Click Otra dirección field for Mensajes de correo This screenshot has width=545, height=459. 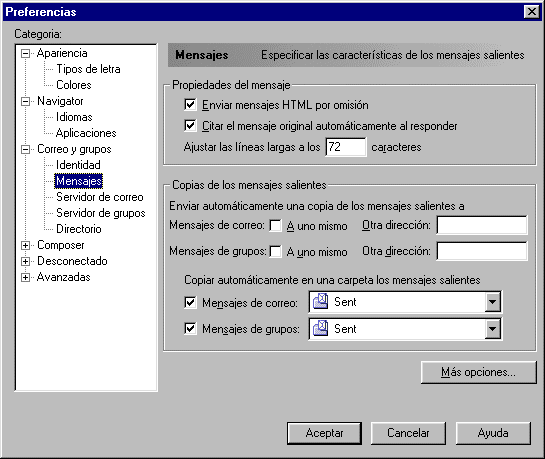click(482, 225)
